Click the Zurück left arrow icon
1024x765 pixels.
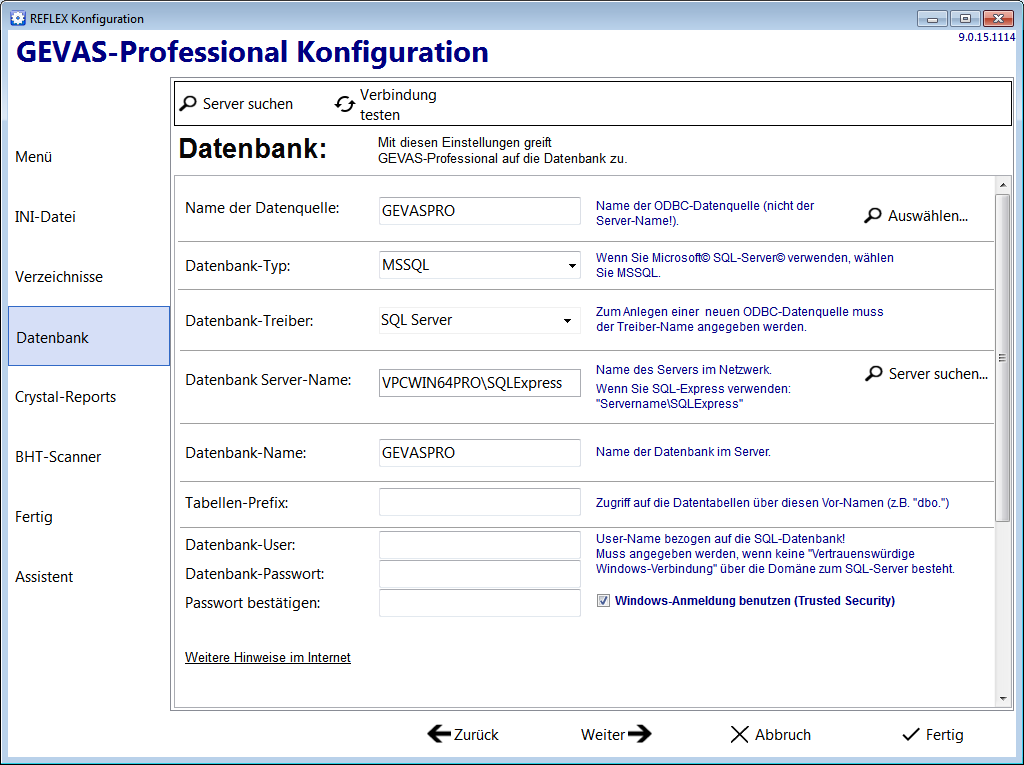coord(439,734)
